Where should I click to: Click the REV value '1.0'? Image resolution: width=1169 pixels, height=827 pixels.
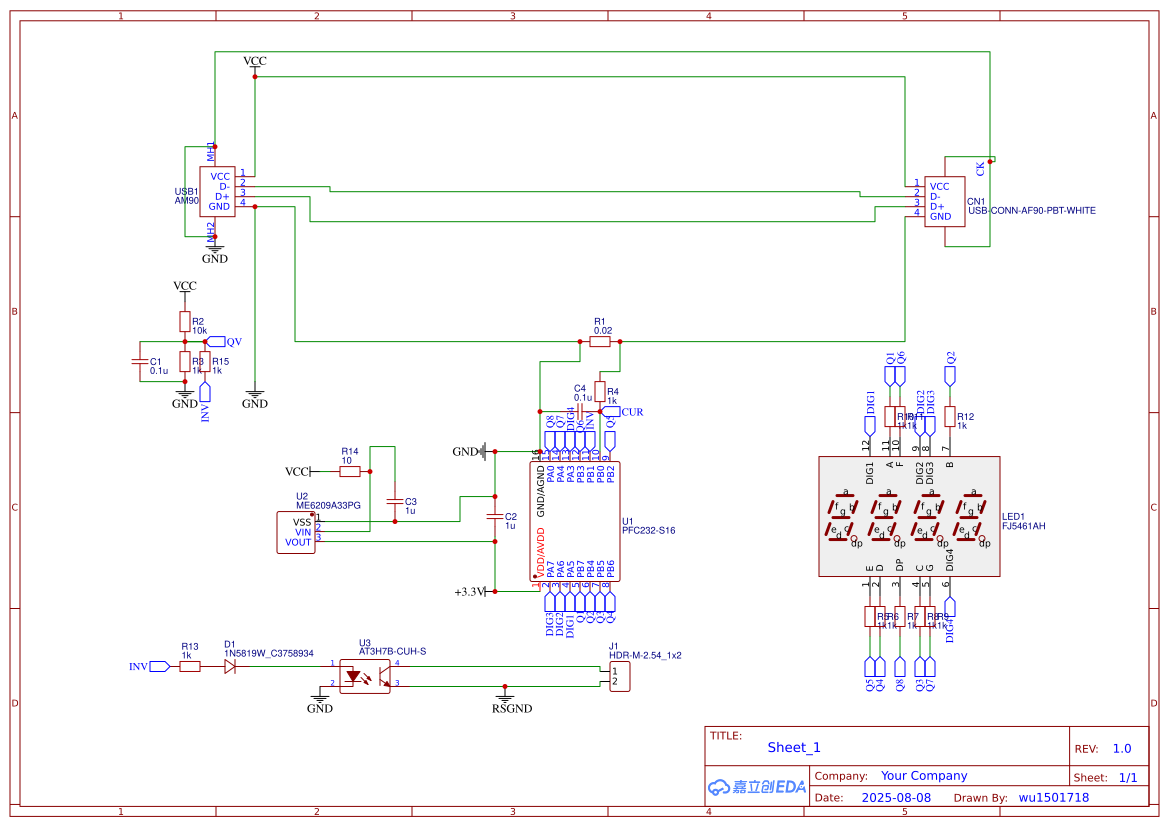[1122, 749]
